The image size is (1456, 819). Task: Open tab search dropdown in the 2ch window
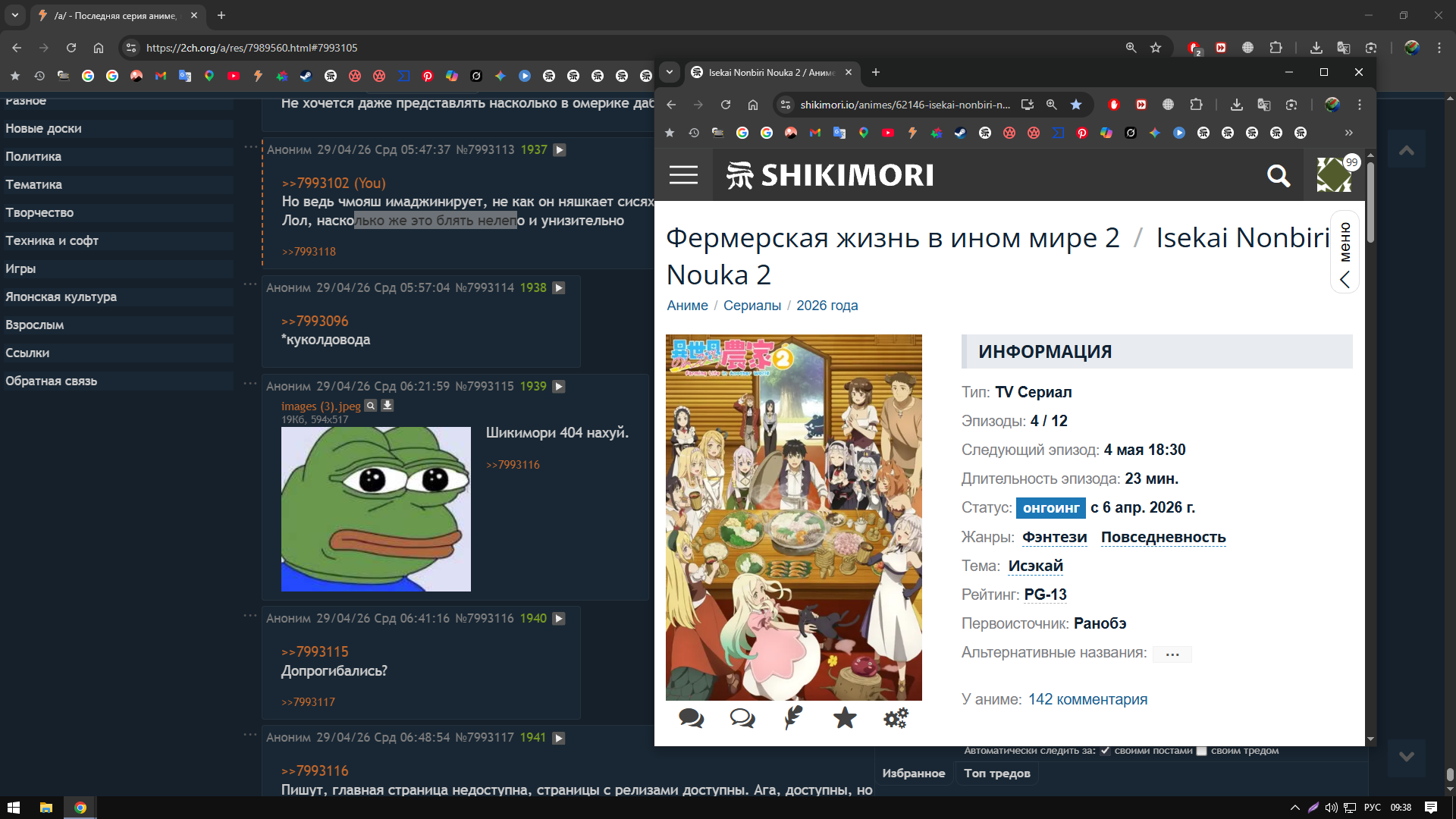15,15
